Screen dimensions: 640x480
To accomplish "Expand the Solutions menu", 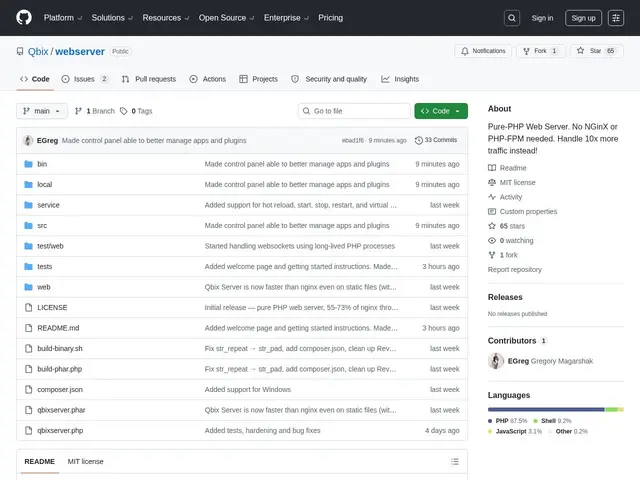I will click(112, 18).
